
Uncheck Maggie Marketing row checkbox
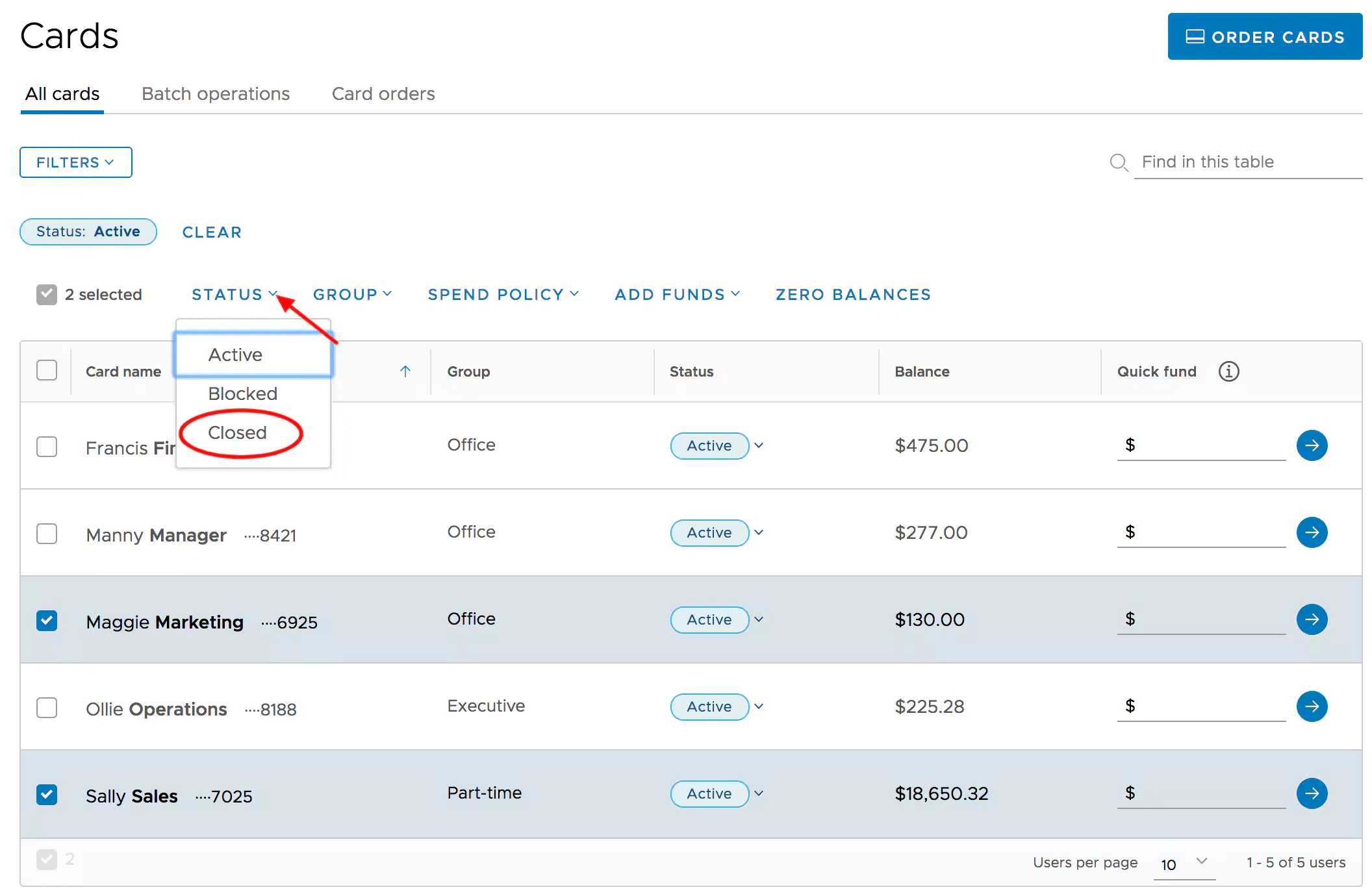click(x=47, y=621)
